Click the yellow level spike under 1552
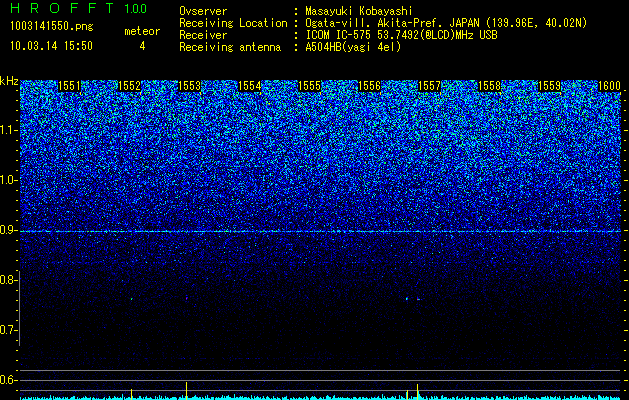This screenshot has width=629, height=400. [x=131, y=394]
